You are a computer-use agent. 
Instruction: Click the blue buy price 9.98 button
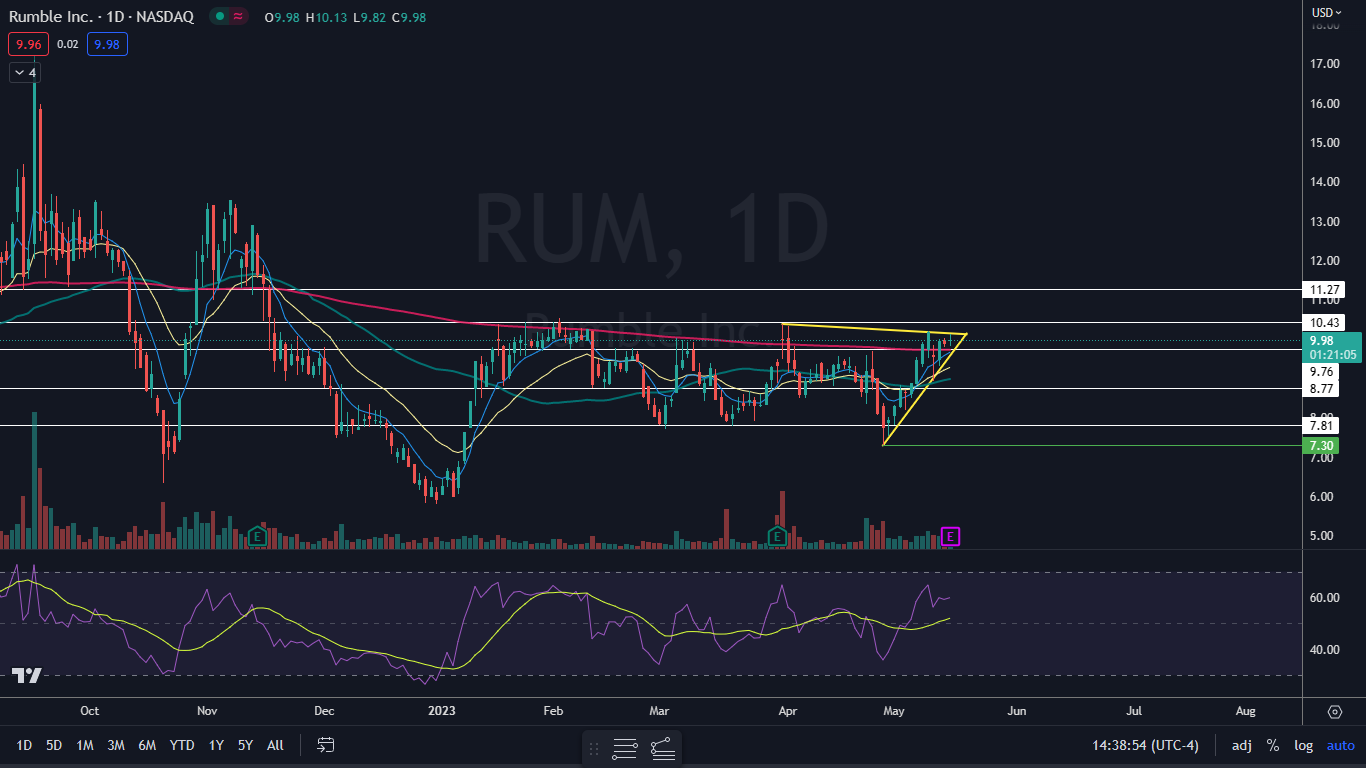coord(107,44)
